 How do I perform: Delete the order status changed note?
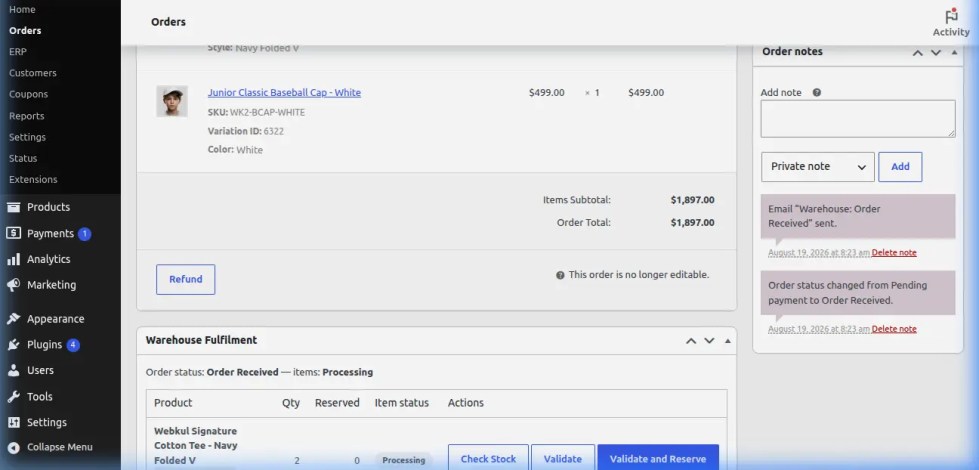click(x=894, y=329)
